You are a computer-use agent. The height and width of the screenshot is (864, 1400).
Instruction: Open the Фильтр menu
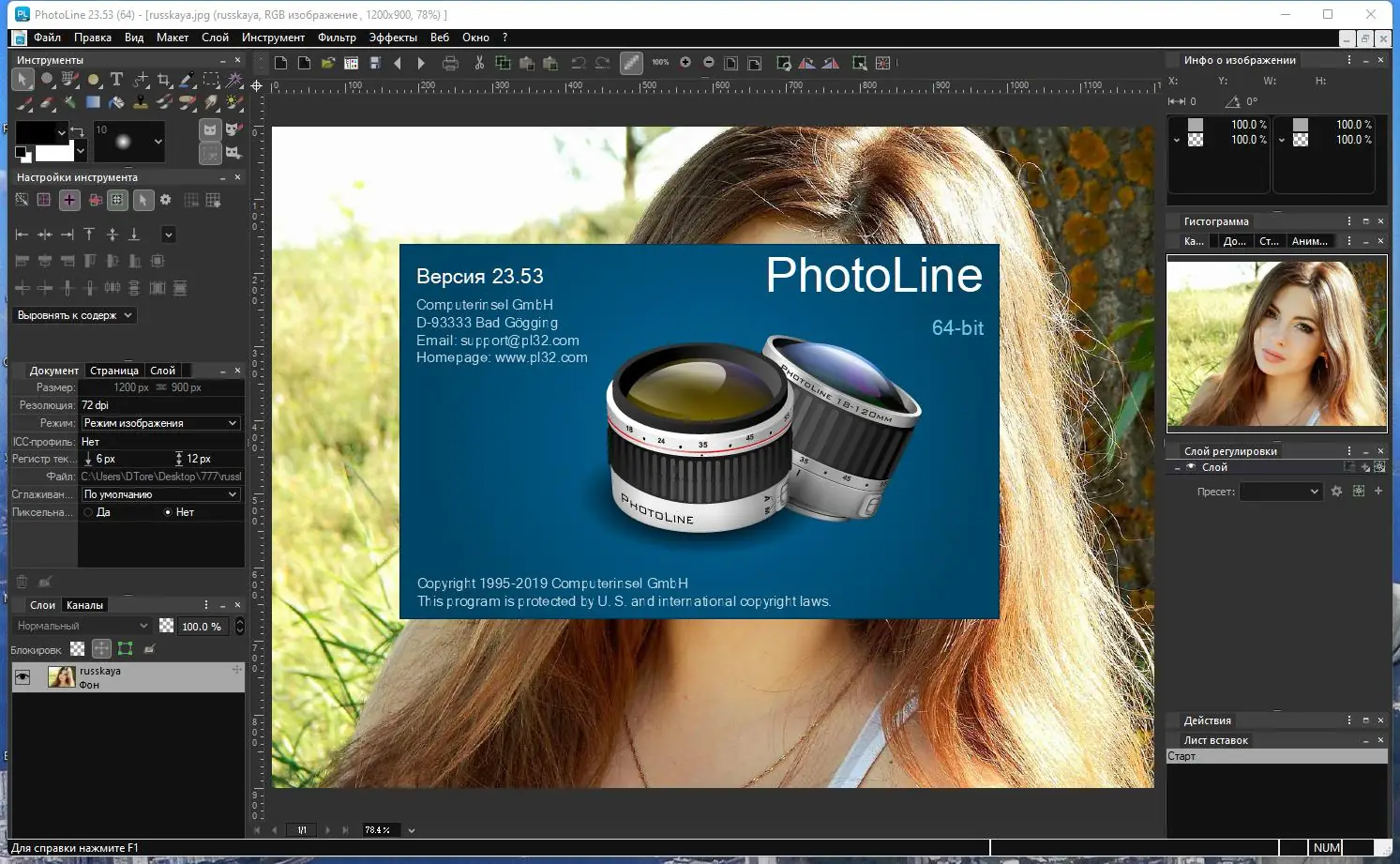pyautogui.click(x=337, y=38)
